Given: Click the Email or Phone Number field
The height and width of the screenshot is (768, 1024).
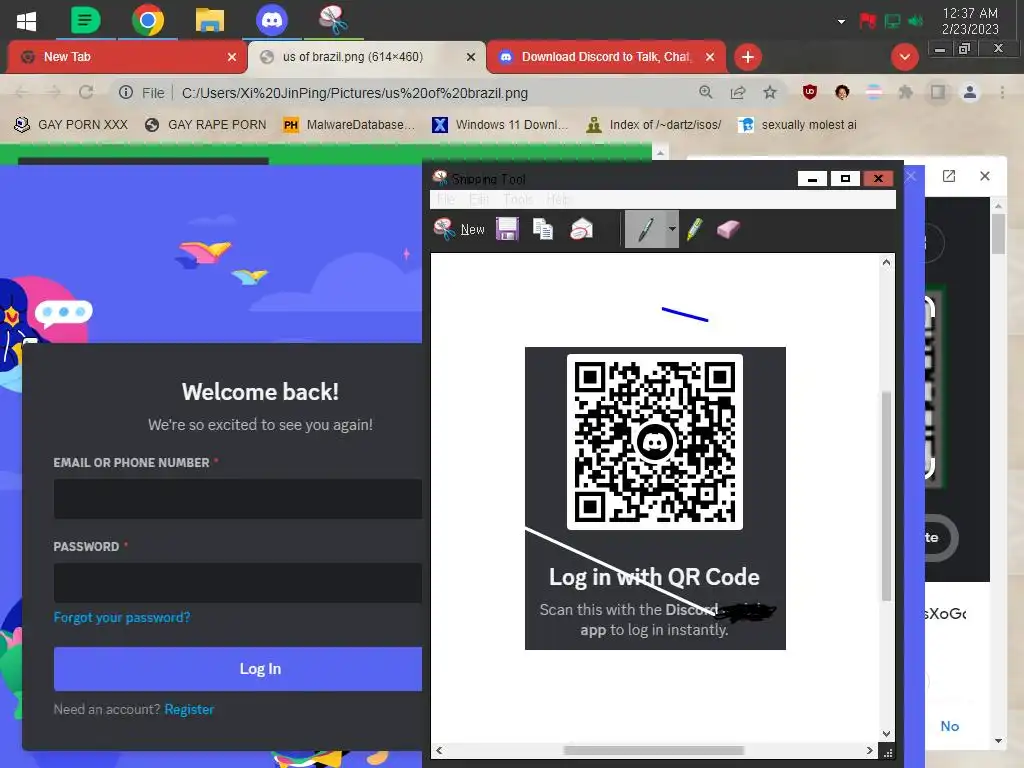Looking at the screenshot, I should coord(238,499).
